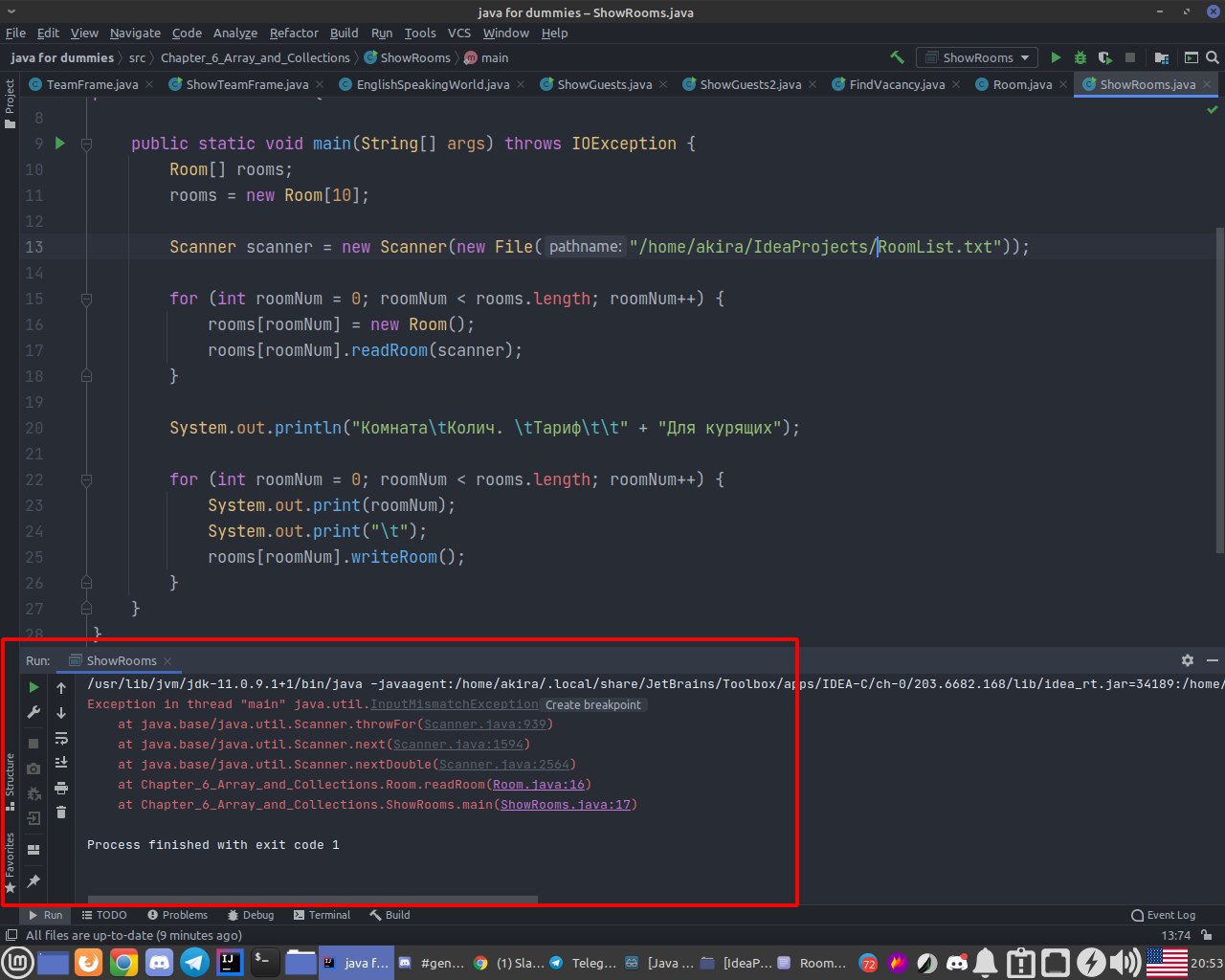Click the Exit icon in the Run panel
This screenshot has height=980, width=1225.
click(33, 818)
